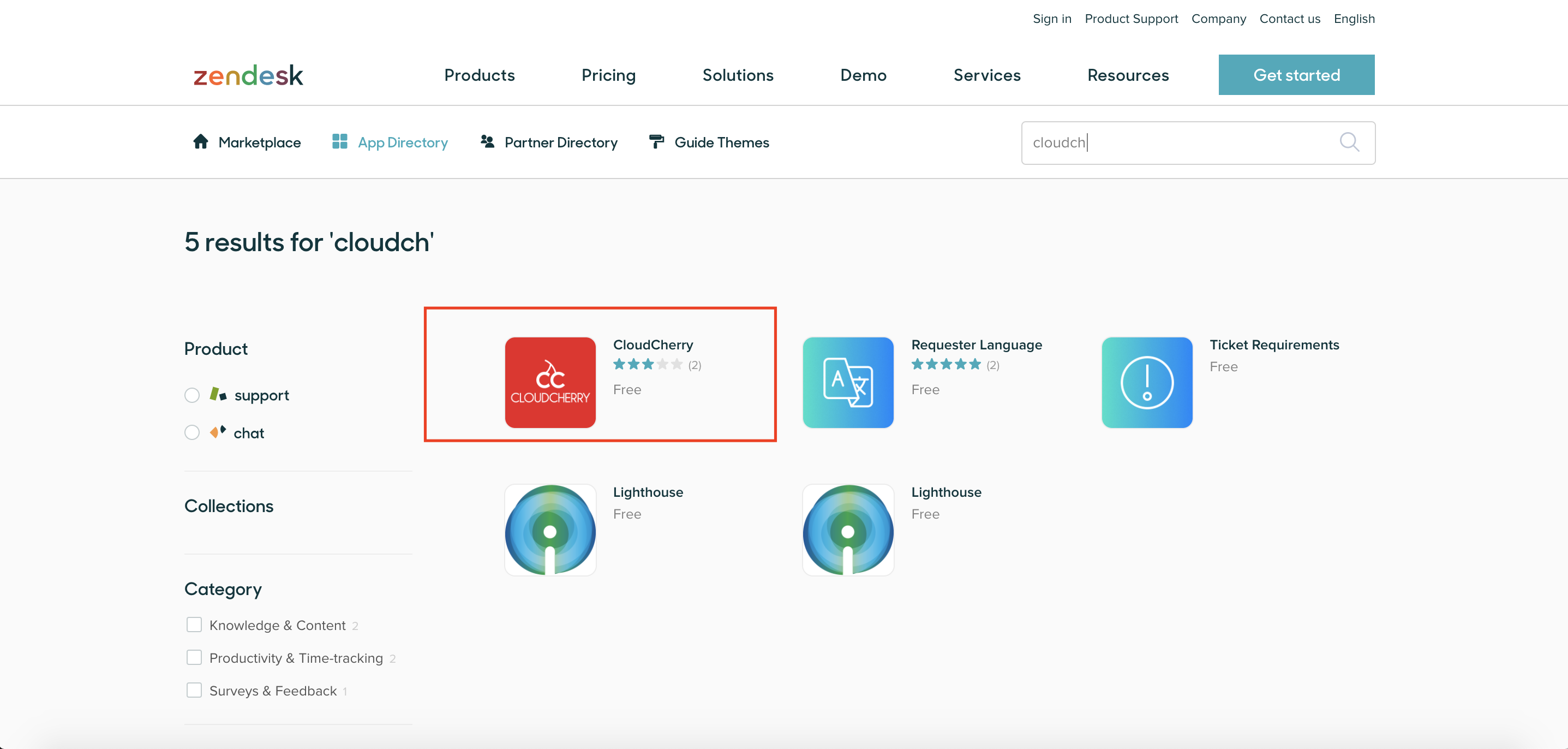The image size is (1568, 749).
Task: Go to App Directory tab
Action: click(x=390, y=142)
